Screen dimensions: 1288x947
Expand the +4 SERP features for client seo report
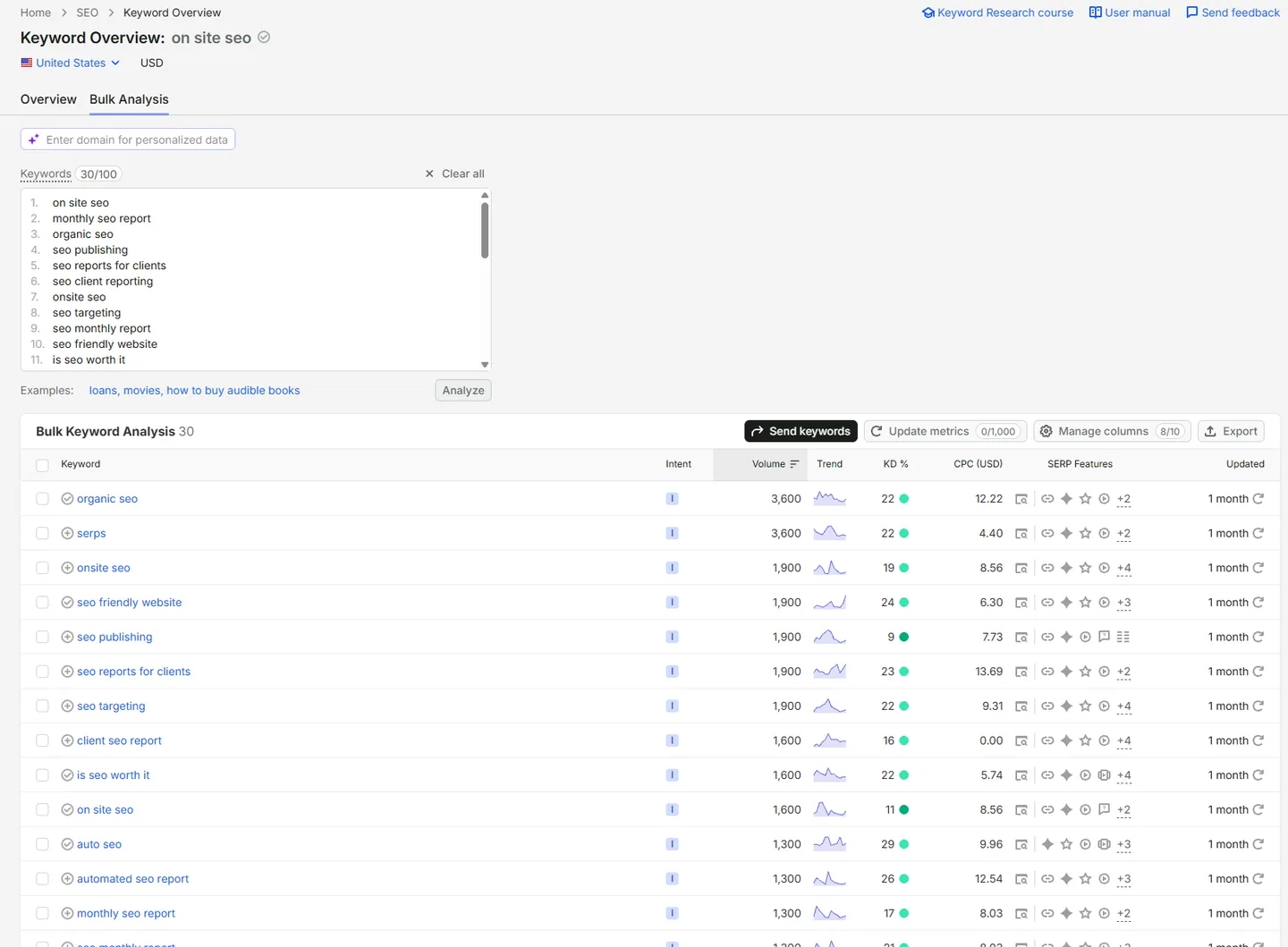1123,740
